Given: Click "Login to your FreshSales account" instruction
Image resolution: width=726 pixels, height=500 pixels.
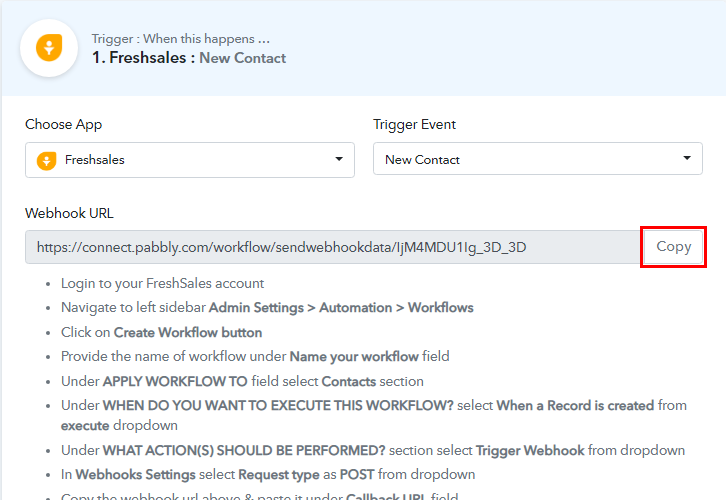Looking at the screenshot, I should click(x=162, y=284).
